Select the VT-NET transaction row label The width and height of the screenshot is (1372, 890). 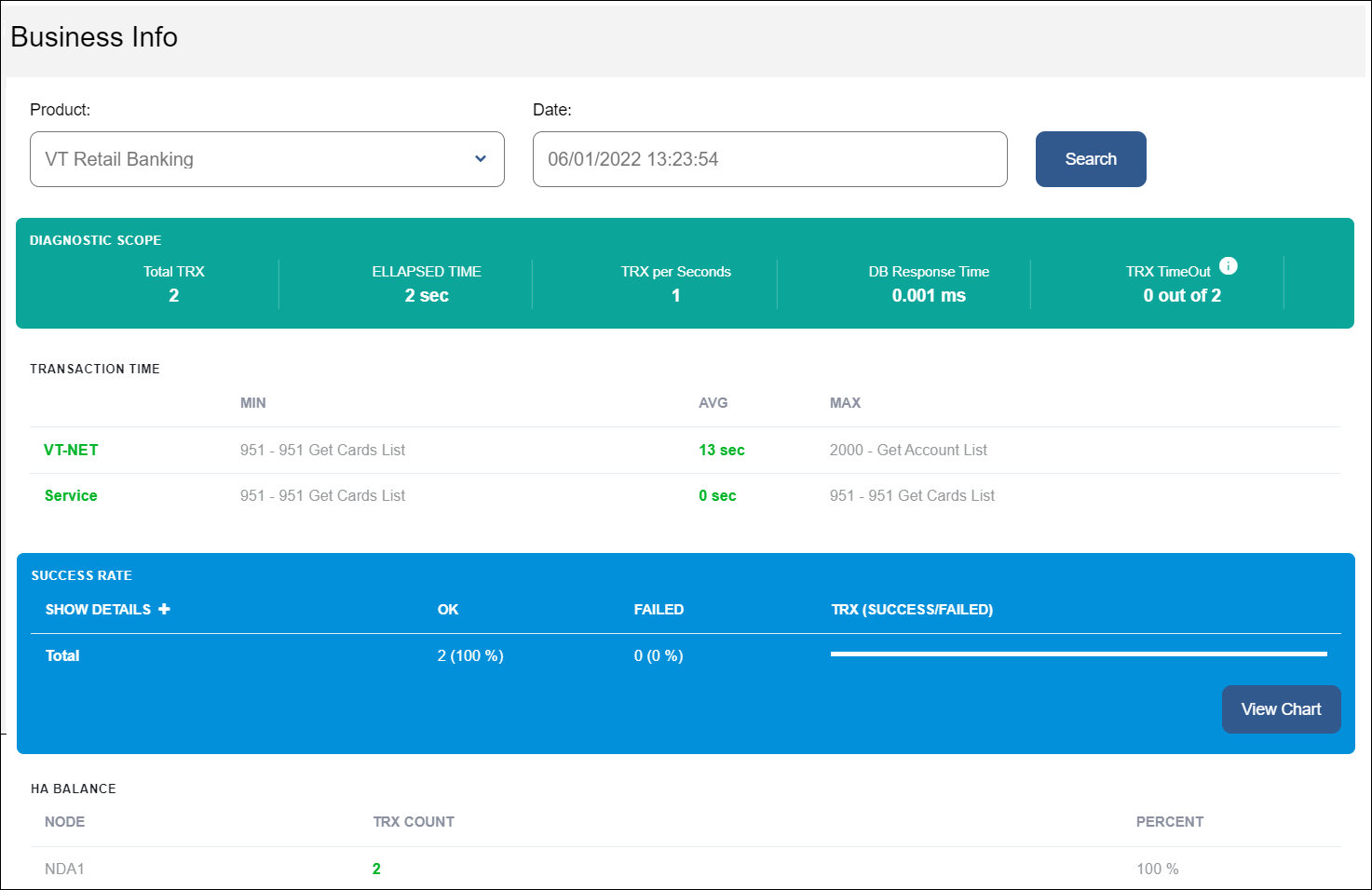(71, 450)
